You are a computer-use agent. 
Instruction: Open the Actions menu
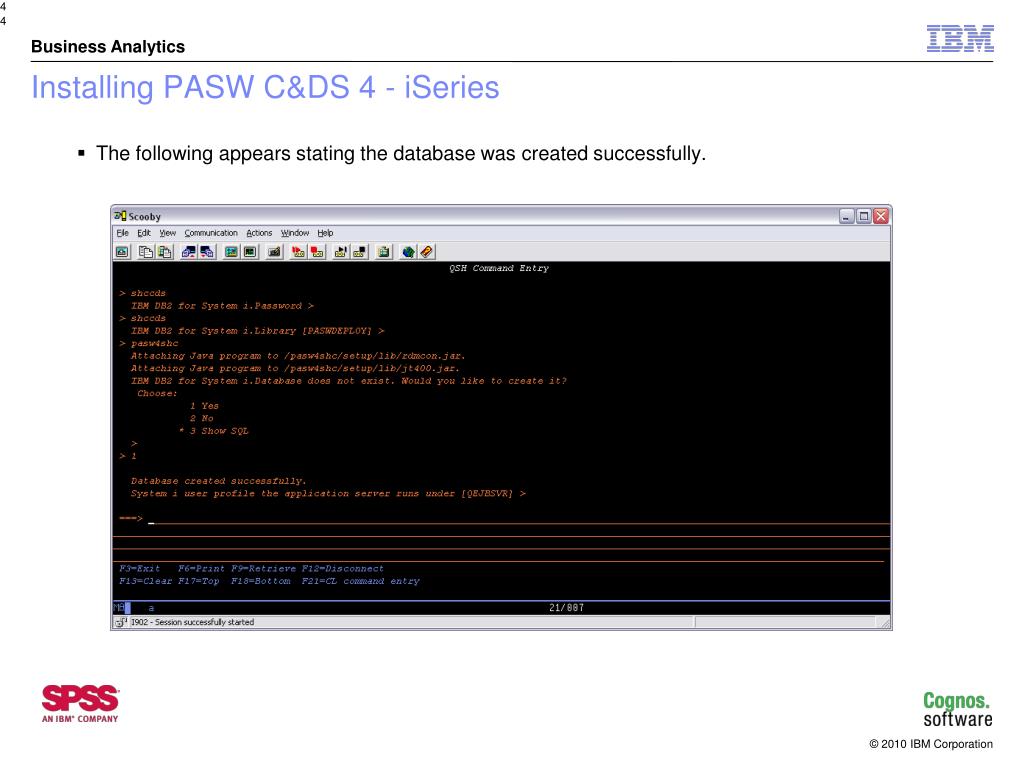[x=259, y=233]
